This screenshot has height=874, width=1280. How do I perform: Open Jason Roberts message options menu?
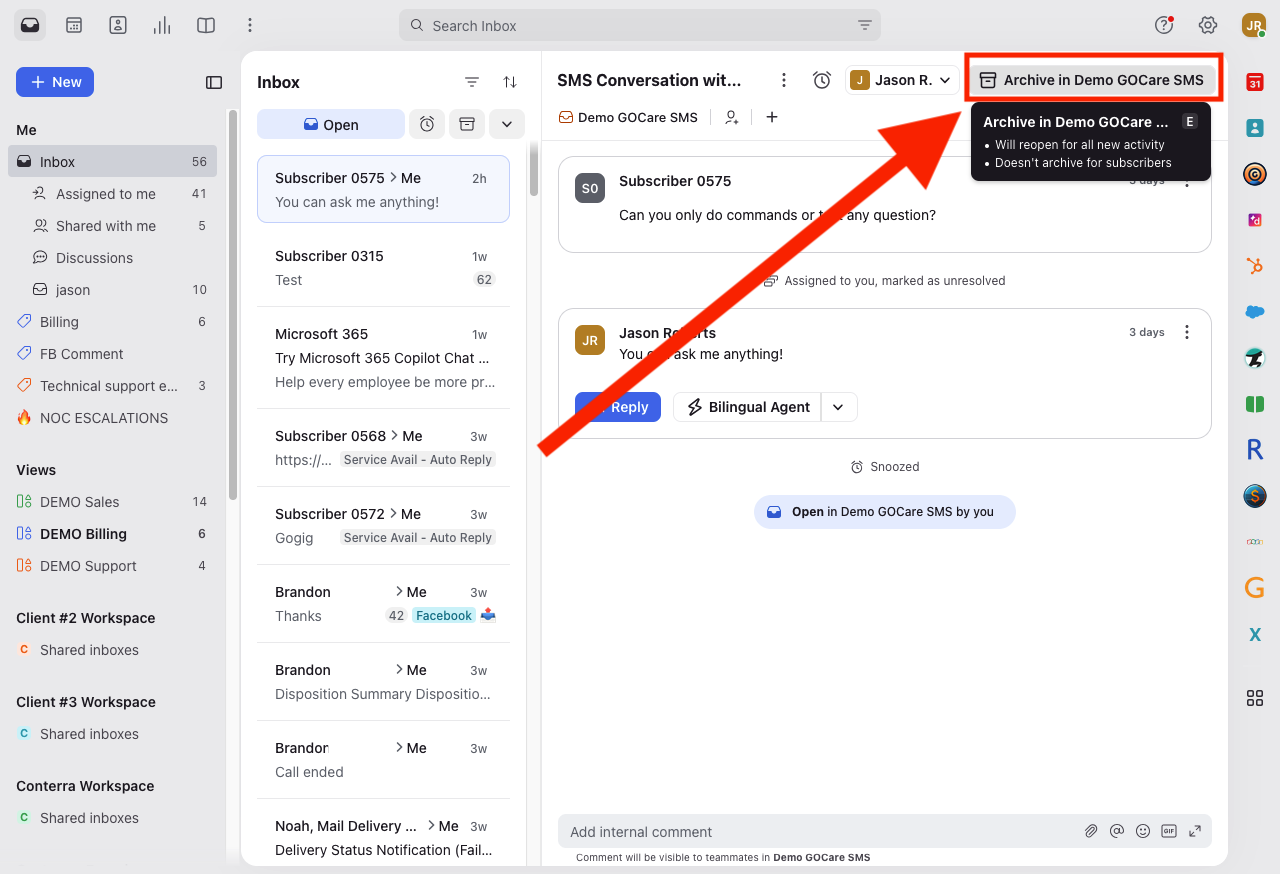click(x=1187, y=332)
